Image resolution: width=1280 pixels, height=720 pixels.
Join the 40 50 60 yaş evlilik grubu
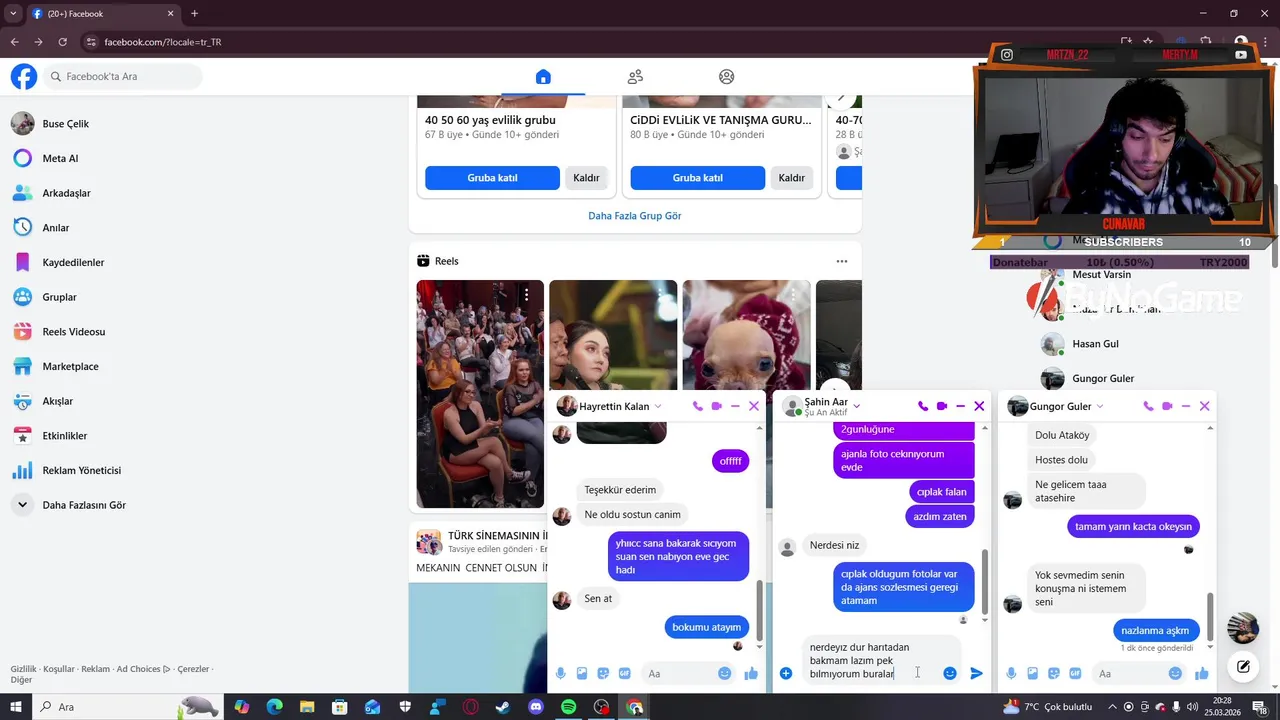pos(492,178)
